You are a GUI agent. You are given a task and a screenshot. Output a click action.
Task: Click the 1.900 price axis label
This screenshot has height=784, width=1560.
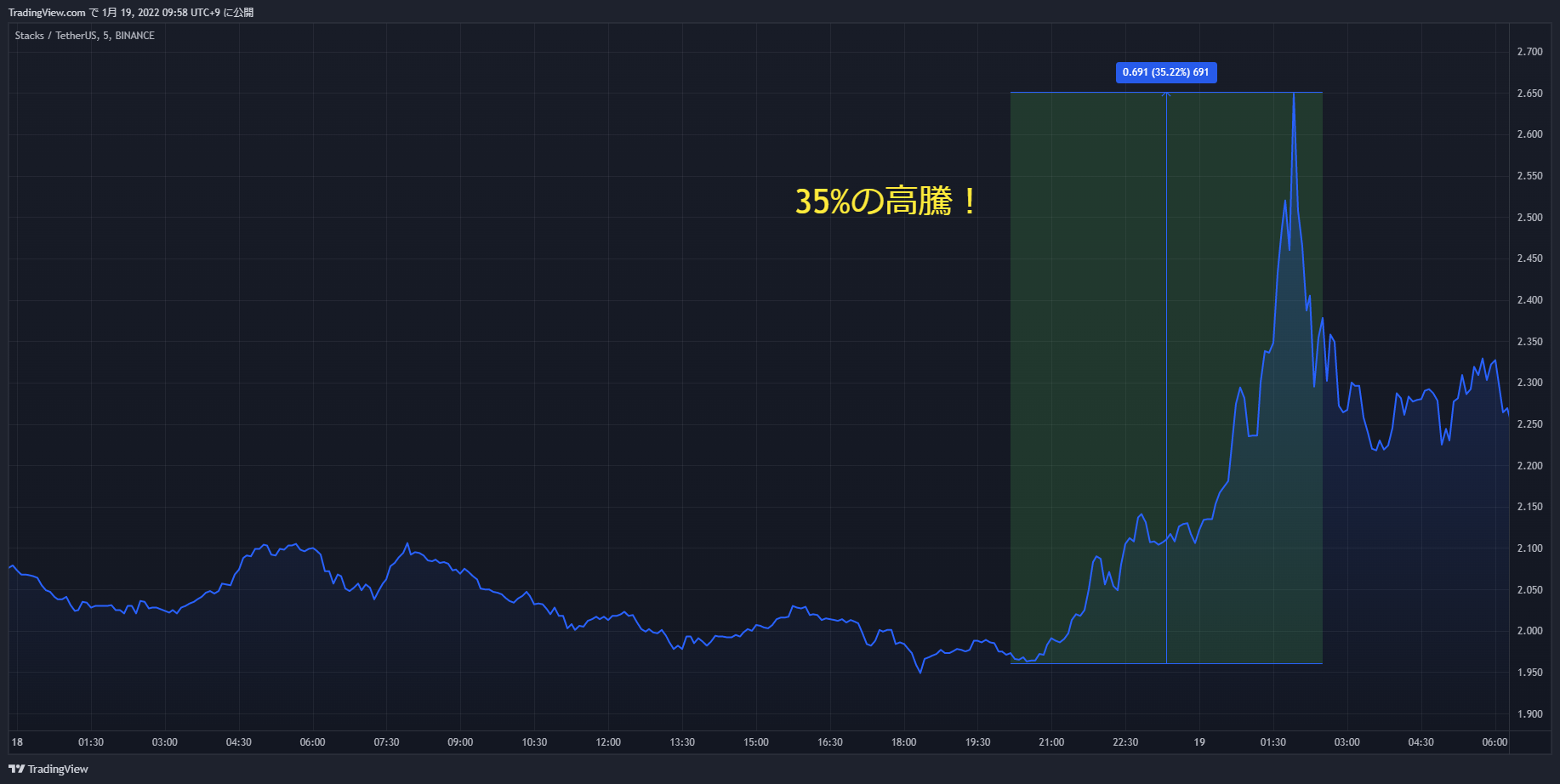pos(1529,714)
